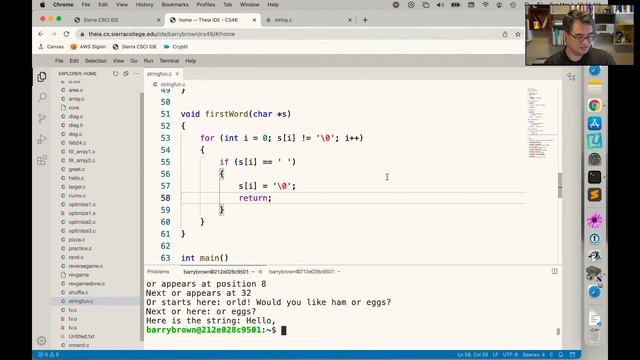Open the Run and Debug view icon
This screenshot has width=640, height=360.
42,139
